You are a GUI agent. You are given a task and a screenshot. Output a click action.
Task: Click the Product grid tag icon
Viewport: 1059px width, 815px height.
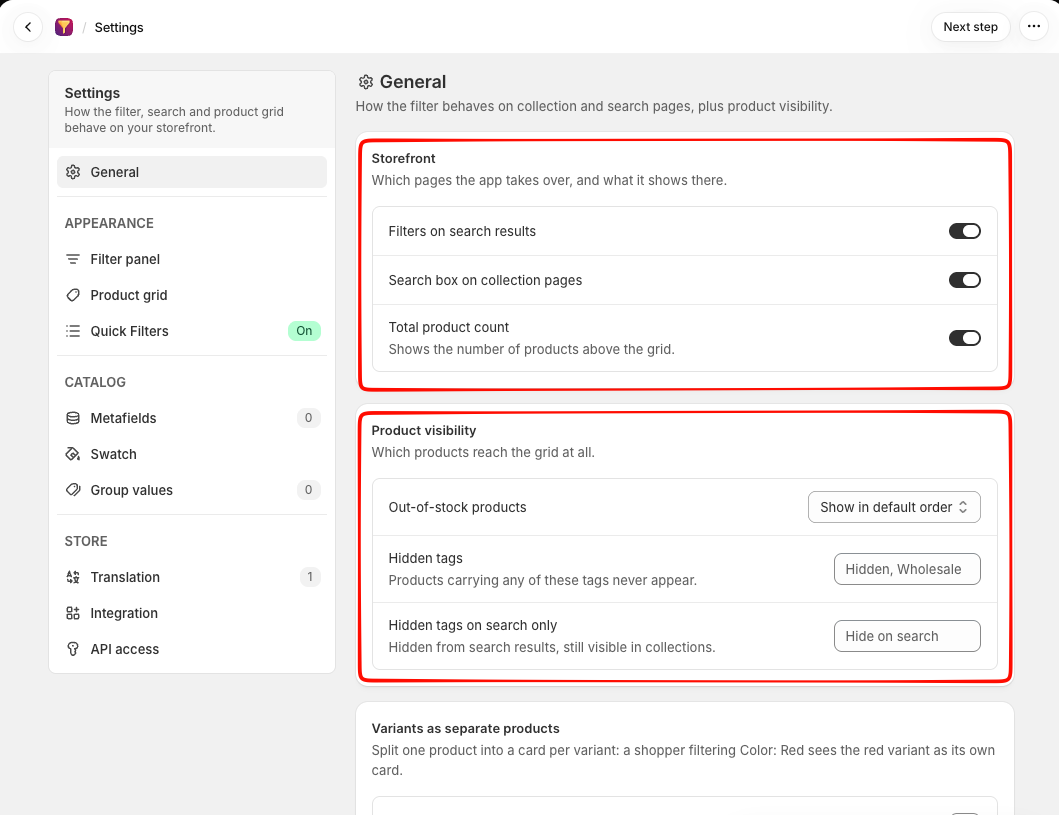pos(73,295)
